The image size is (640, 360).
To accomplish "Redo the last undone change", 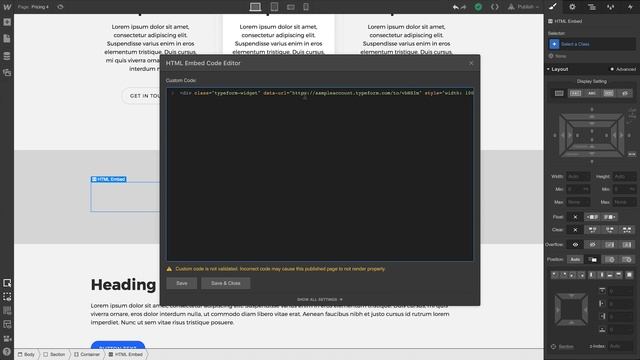I will (x=464, y=7).
